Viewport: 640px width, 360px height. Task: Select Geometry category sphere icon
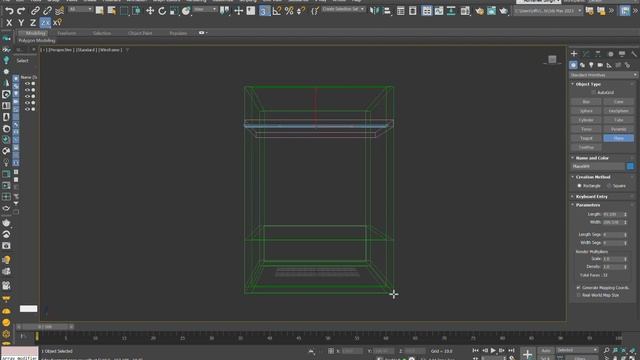(573, 65)
